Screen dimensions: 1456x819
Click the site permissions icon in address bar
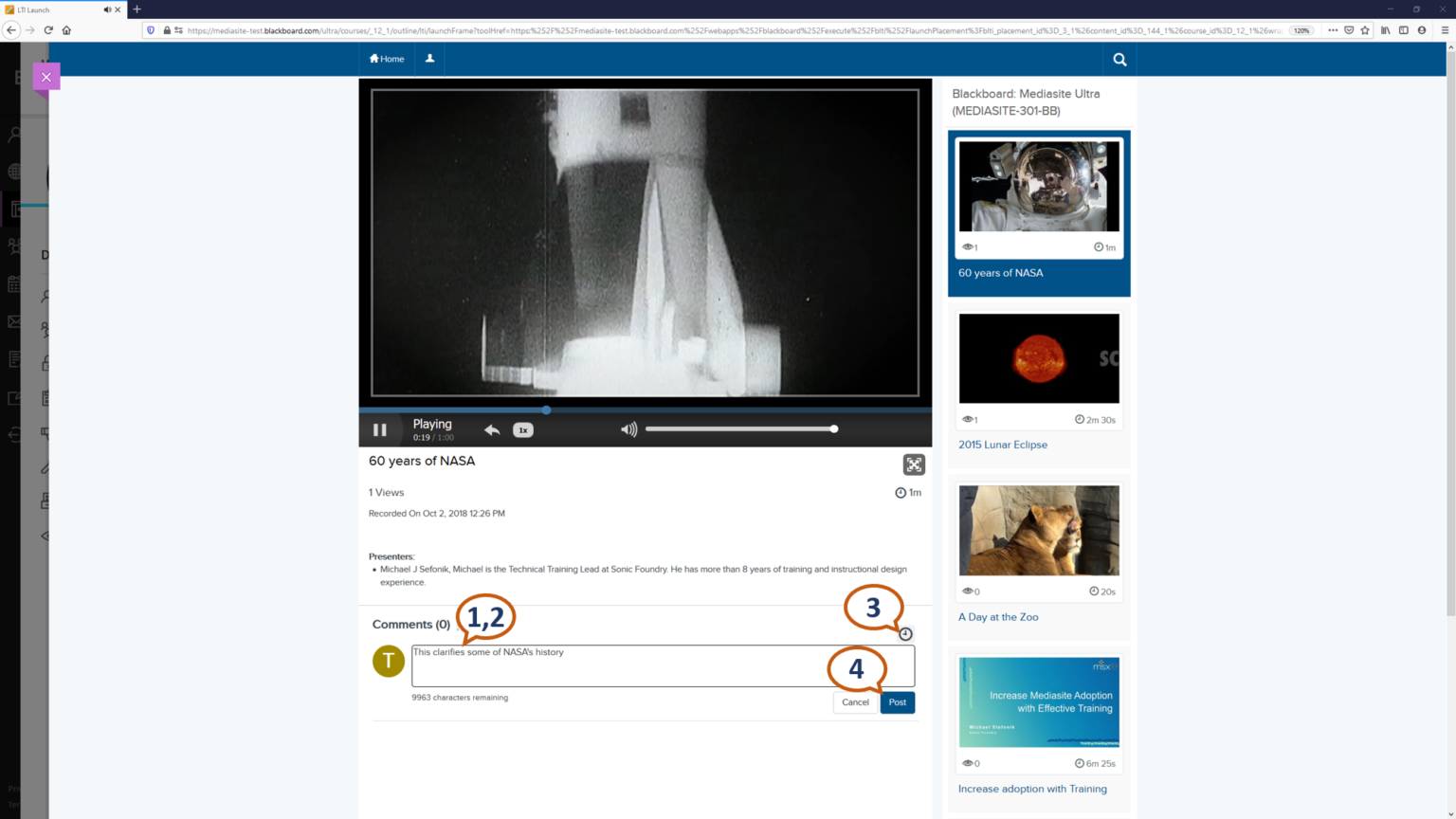[178, 30]
